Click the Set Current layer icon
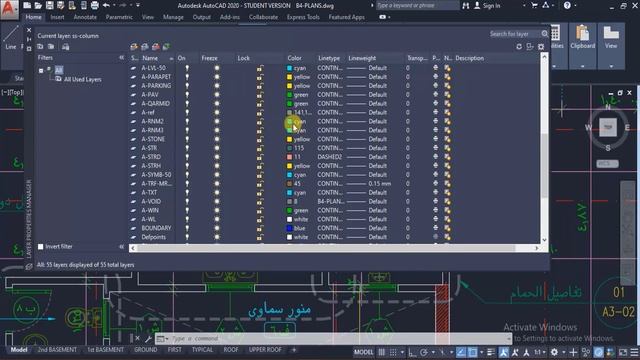This screenshot has height=360, width=640. 166,47
